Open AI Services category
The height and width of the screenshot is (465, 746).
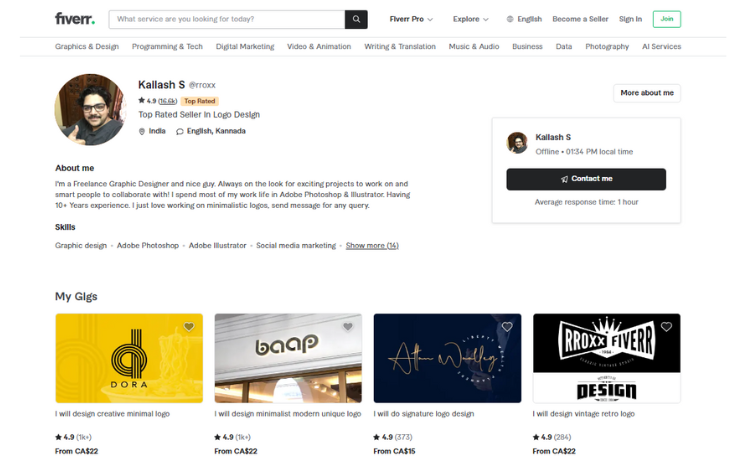(661, 47)
